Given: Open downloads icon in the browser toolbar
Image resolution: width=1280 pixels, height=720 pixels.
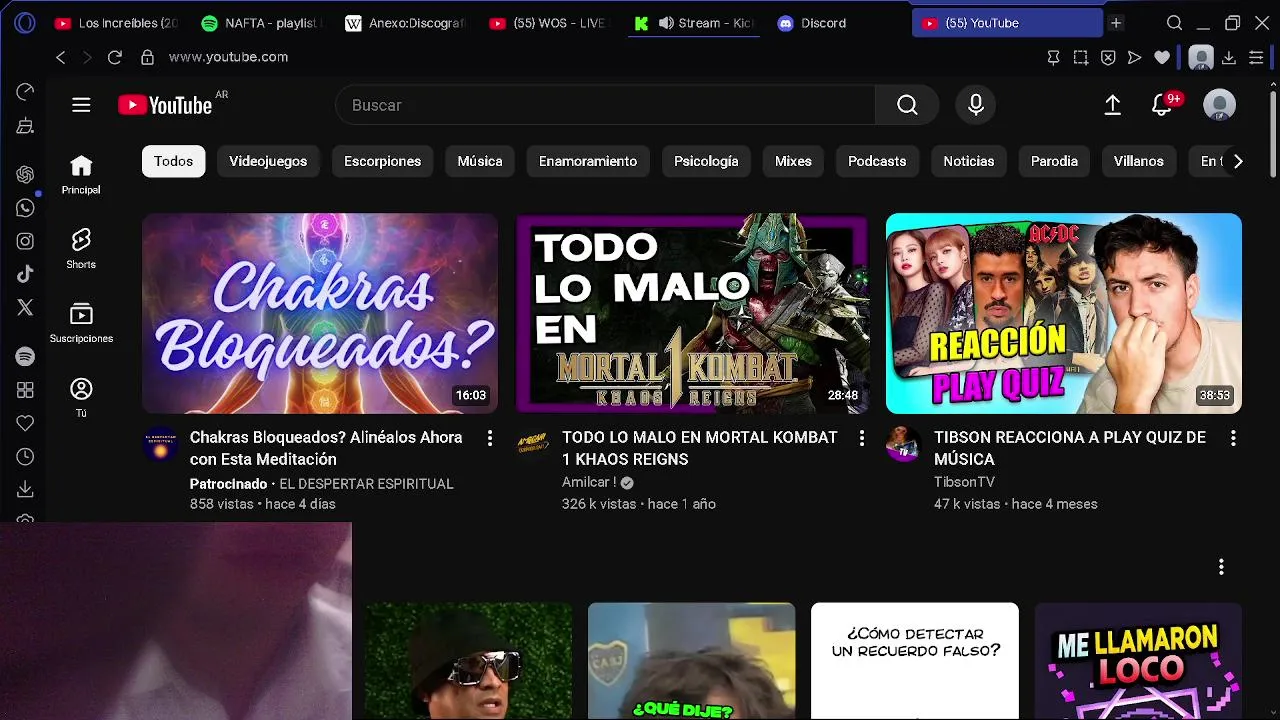Looking at the screenshot, I should click(1229, 57).
